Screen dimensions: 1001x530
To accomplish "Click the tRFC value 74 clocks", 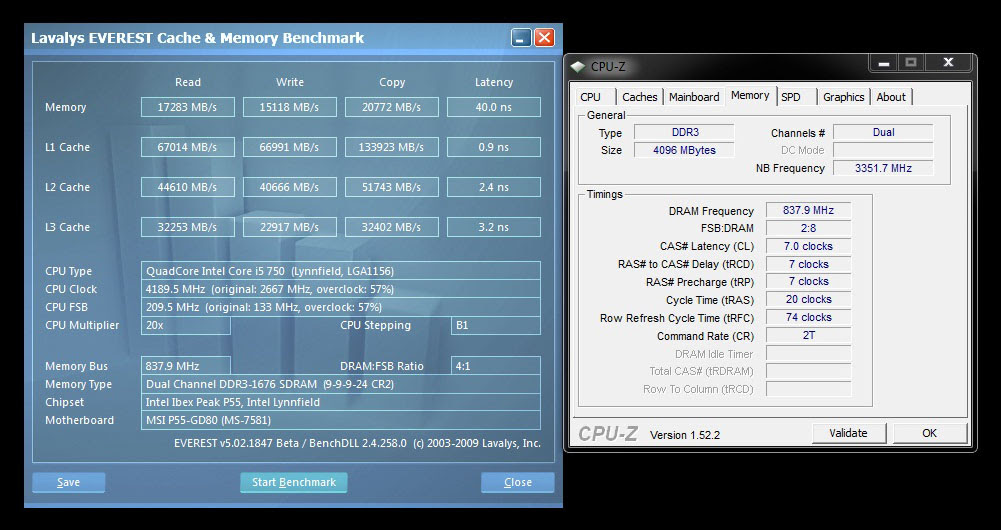I will pyautogui.click(x=808, y=317).
